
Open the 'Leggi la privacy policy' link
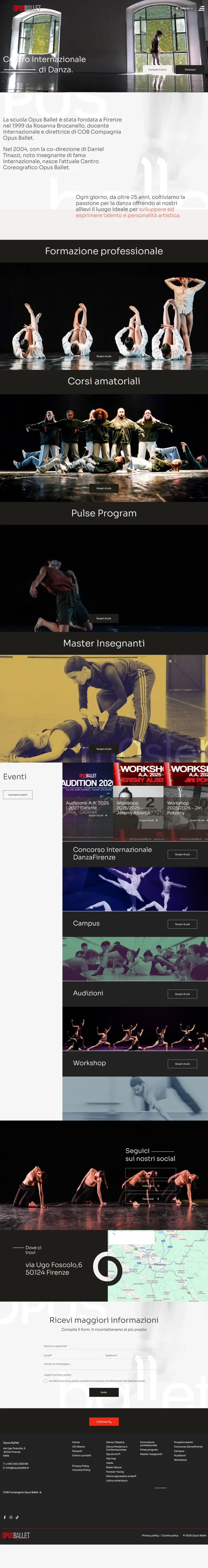(57, 1375)
